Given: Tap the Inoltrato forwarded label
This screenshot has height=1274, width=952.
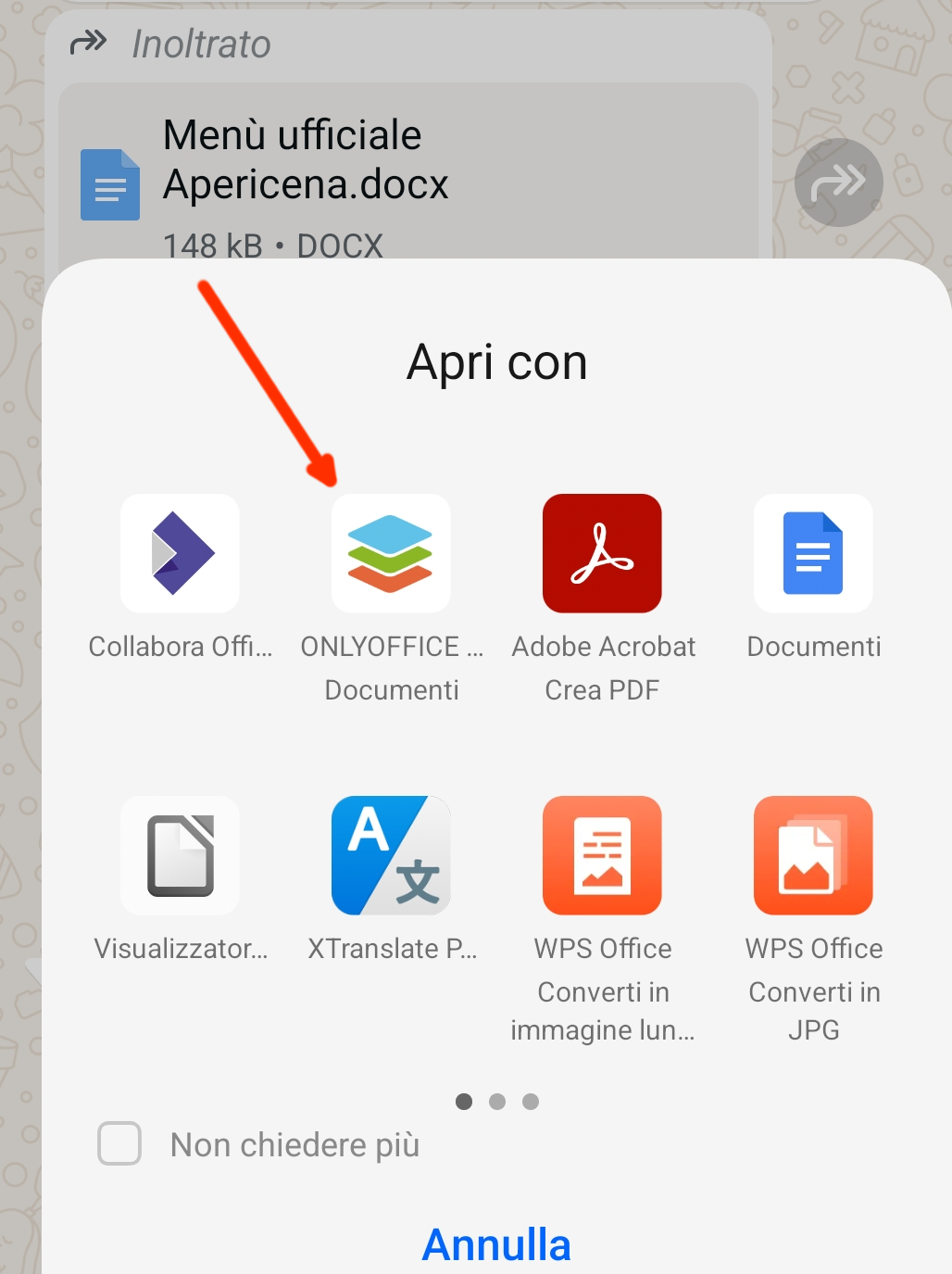Looking at the screenshot, I should pos(200,44).
